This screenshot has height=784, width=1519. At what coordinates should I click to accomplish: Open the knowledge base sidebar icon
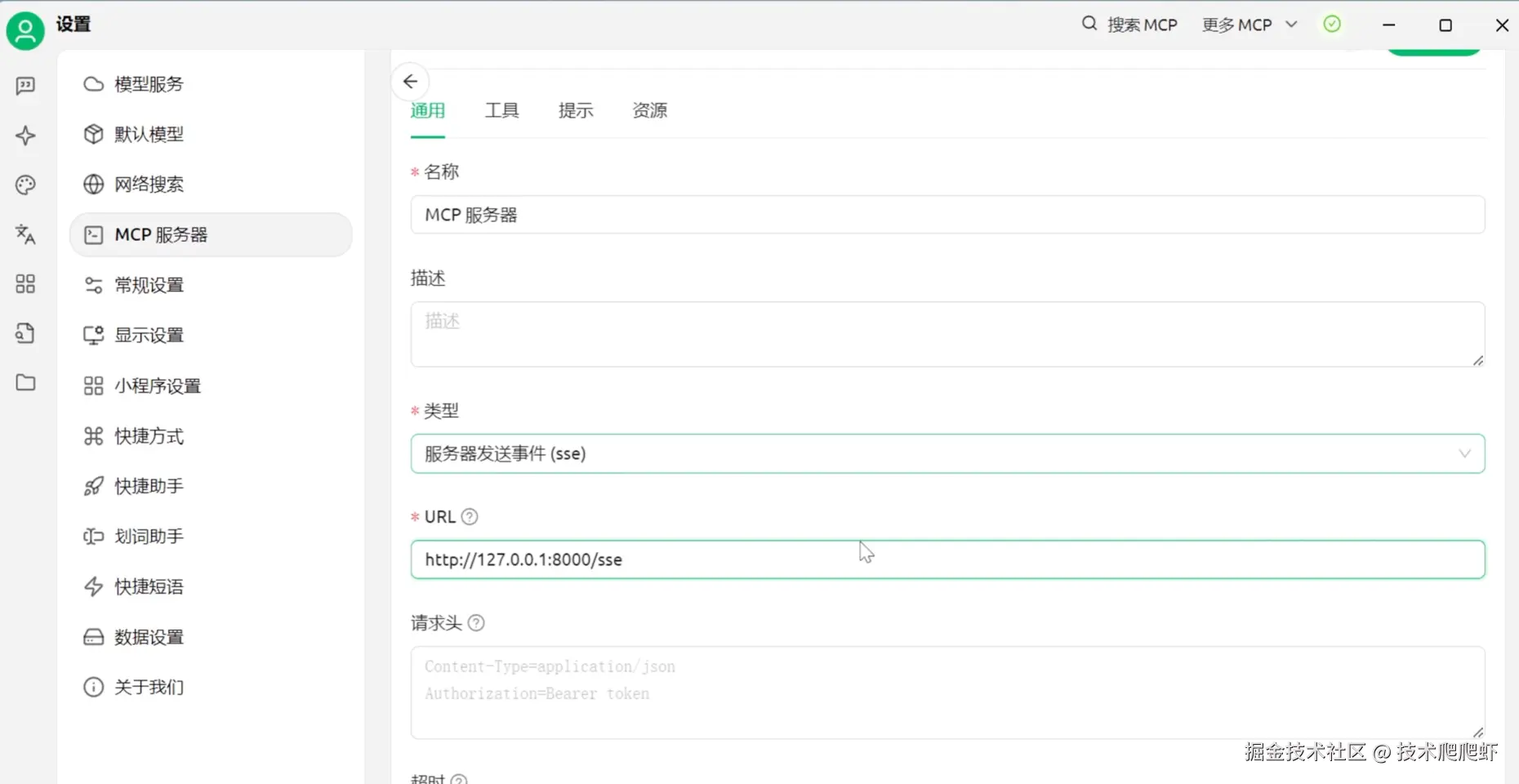25,333
